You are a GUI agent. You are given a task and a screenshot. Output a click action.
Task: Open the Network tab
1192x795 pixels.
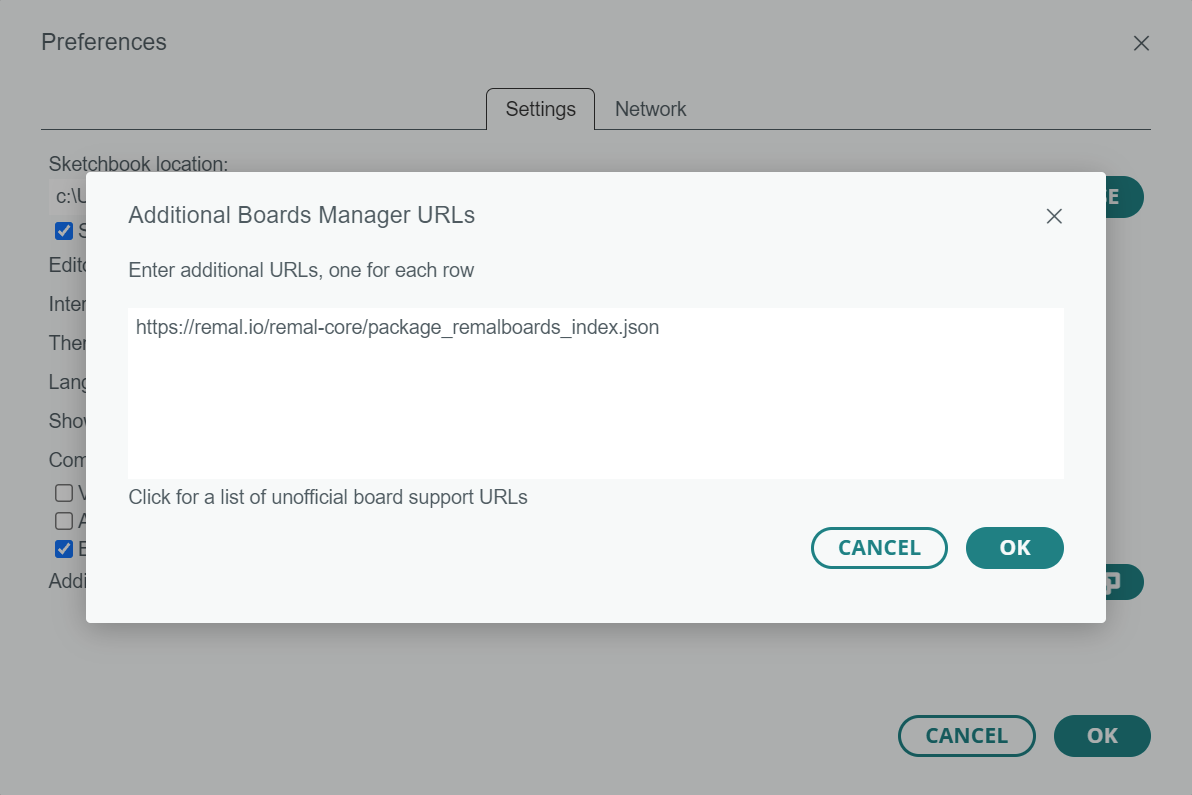pos(650,109)
